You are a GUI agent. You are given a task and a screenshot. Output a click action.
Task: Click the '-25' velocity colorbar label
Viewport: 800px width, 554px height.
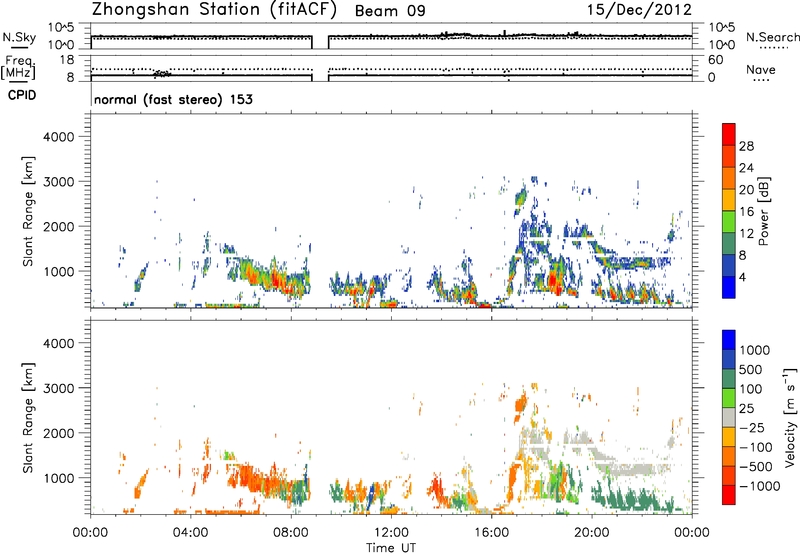pyautogui.click(x=755, y=427)
